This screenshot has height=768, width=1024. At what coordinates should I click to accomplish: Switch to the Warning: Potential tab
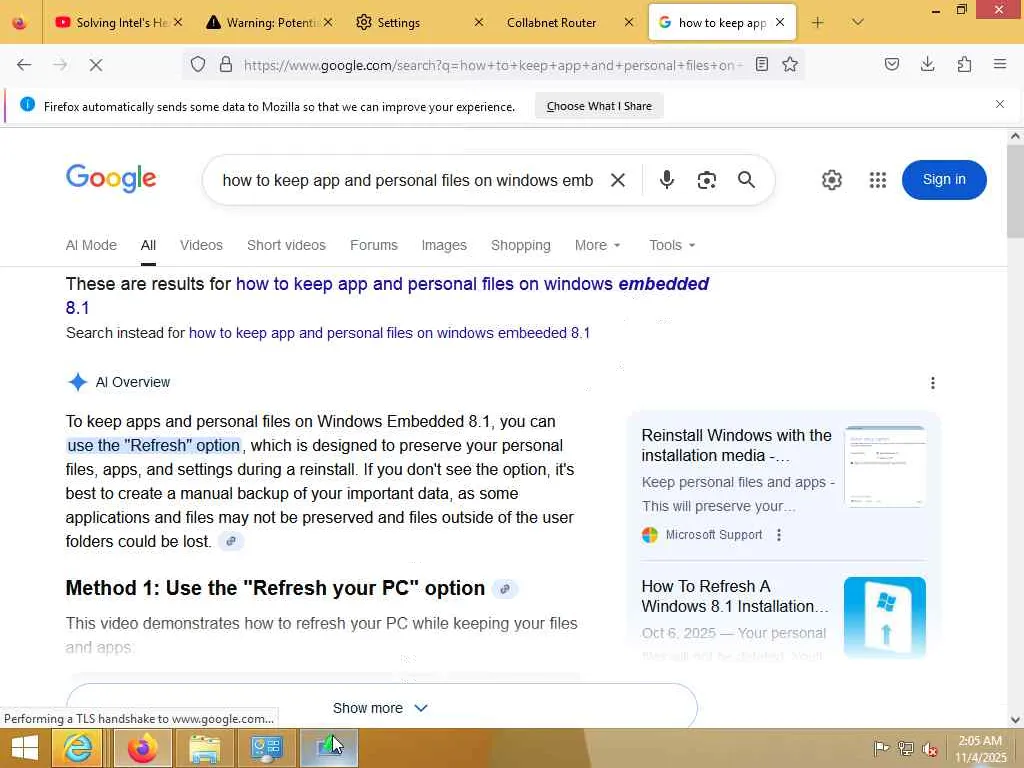click(x=269, y=23)
